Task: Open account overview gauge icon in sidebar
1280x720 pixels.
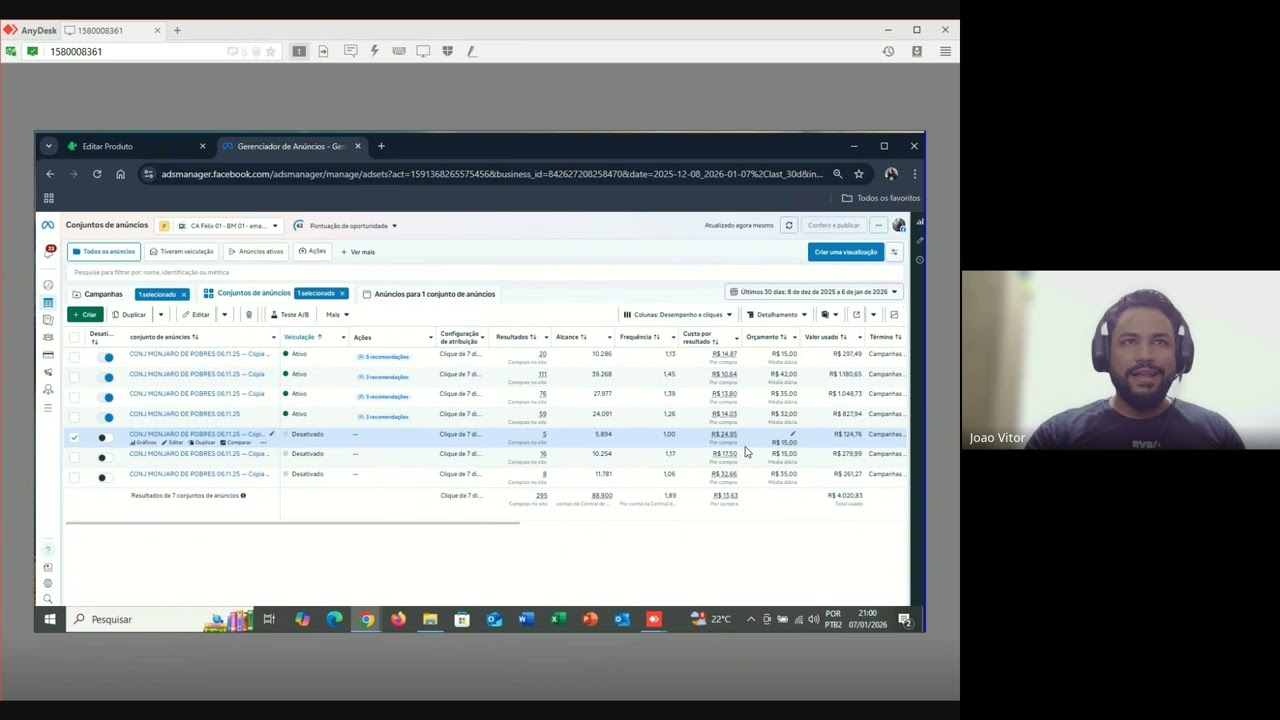Action: point(48,285)
